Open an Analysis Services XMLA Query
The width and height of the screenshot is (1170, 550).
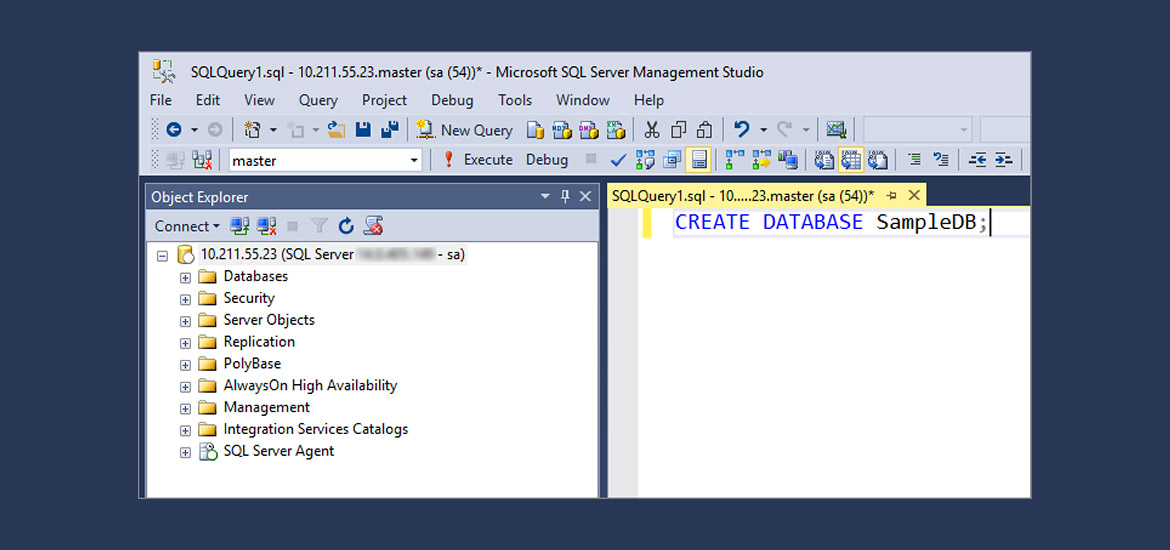[616, 130]
